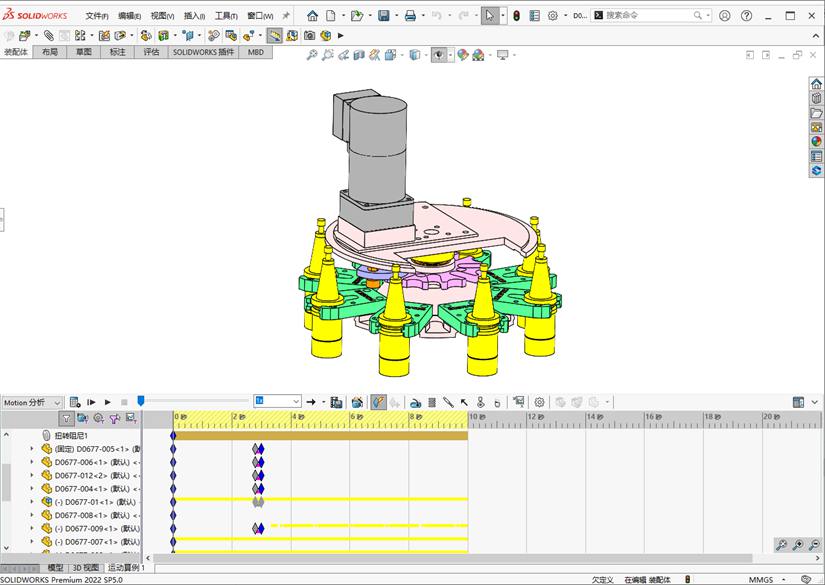
Task: Print the document using the printer icon
Action: (410, 16)
